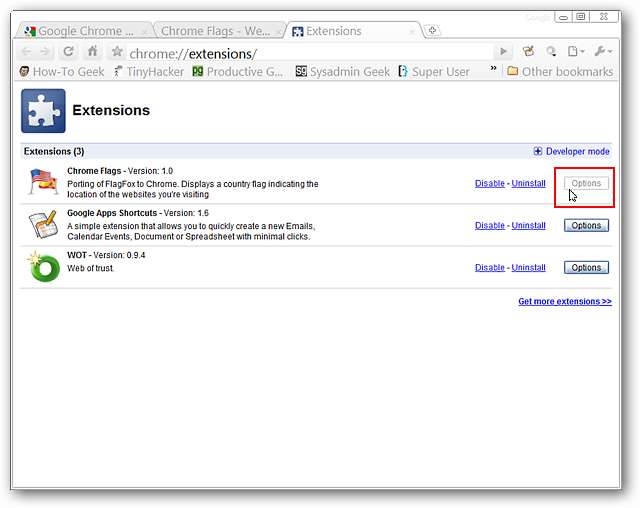Click the Google Apps Shortcuts extension icon
640x508 pixels.
[43, 225]
